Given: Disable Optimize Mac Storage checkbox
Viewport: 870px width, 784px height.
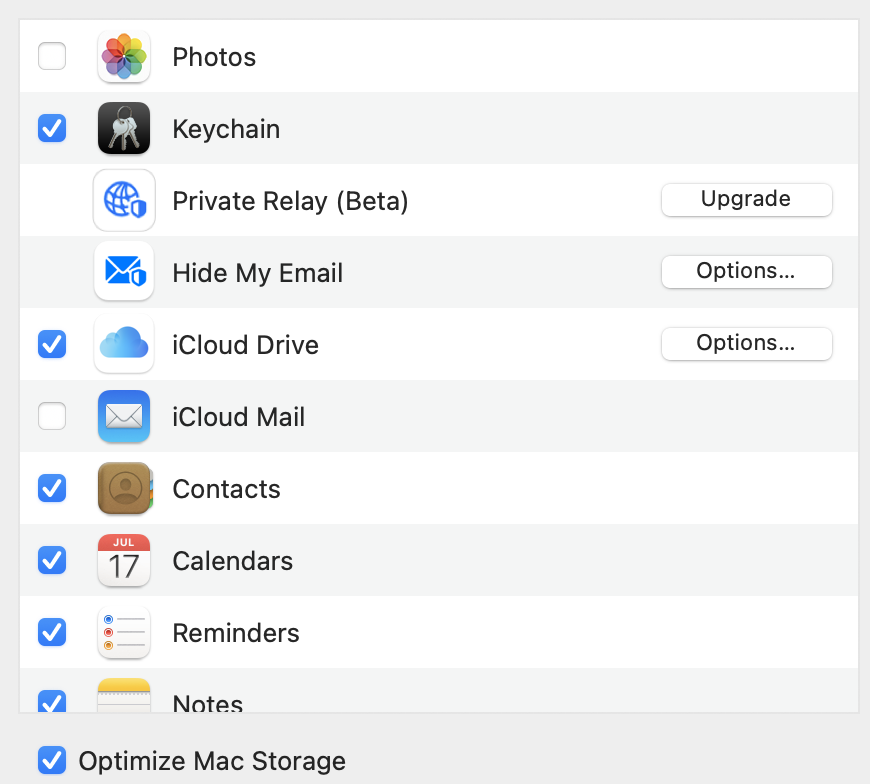Looking at the screenshot, I should 52,760.
